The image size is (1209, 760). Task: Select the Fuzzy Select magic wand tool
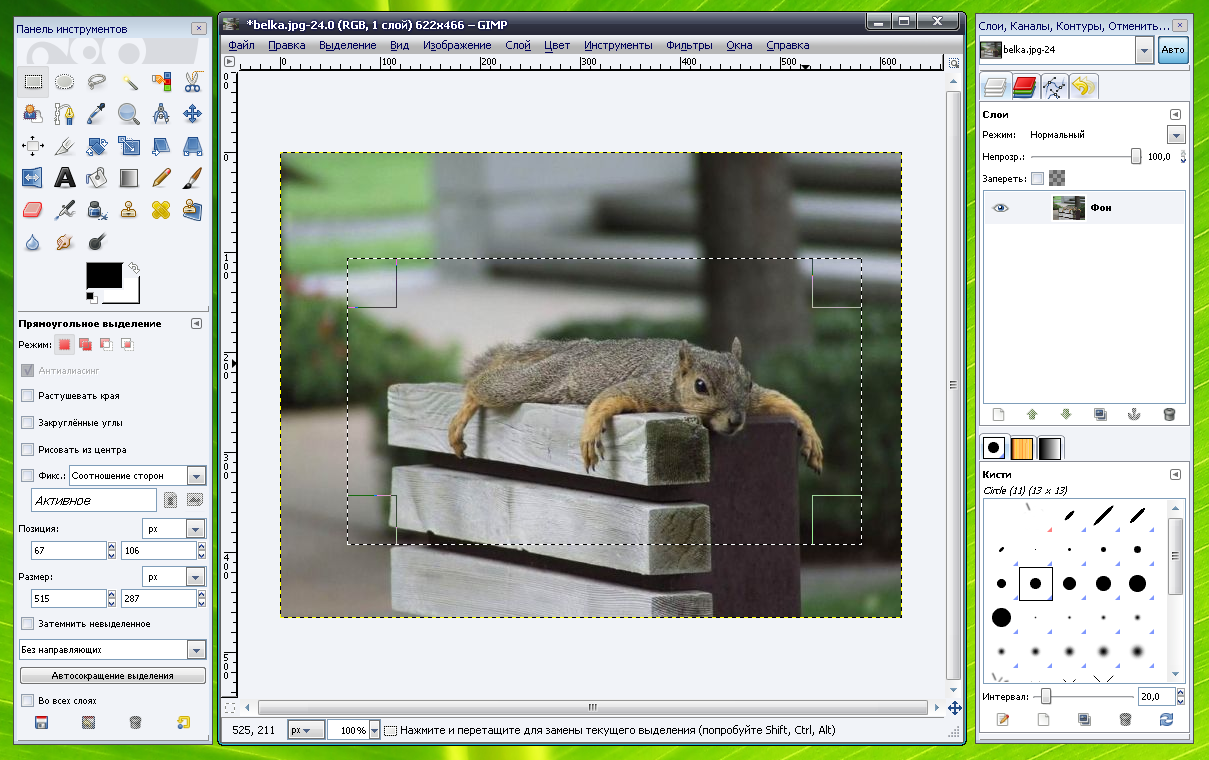129,82
